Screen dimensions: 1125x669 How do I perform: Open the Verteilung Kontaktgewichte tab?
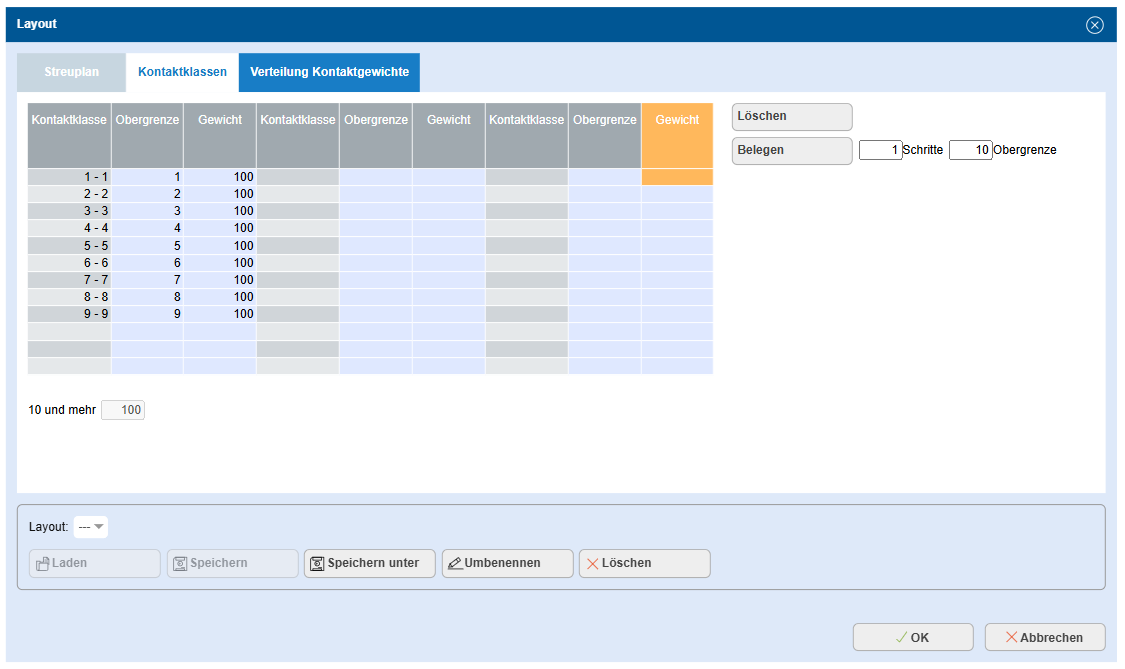coord(329,72)
